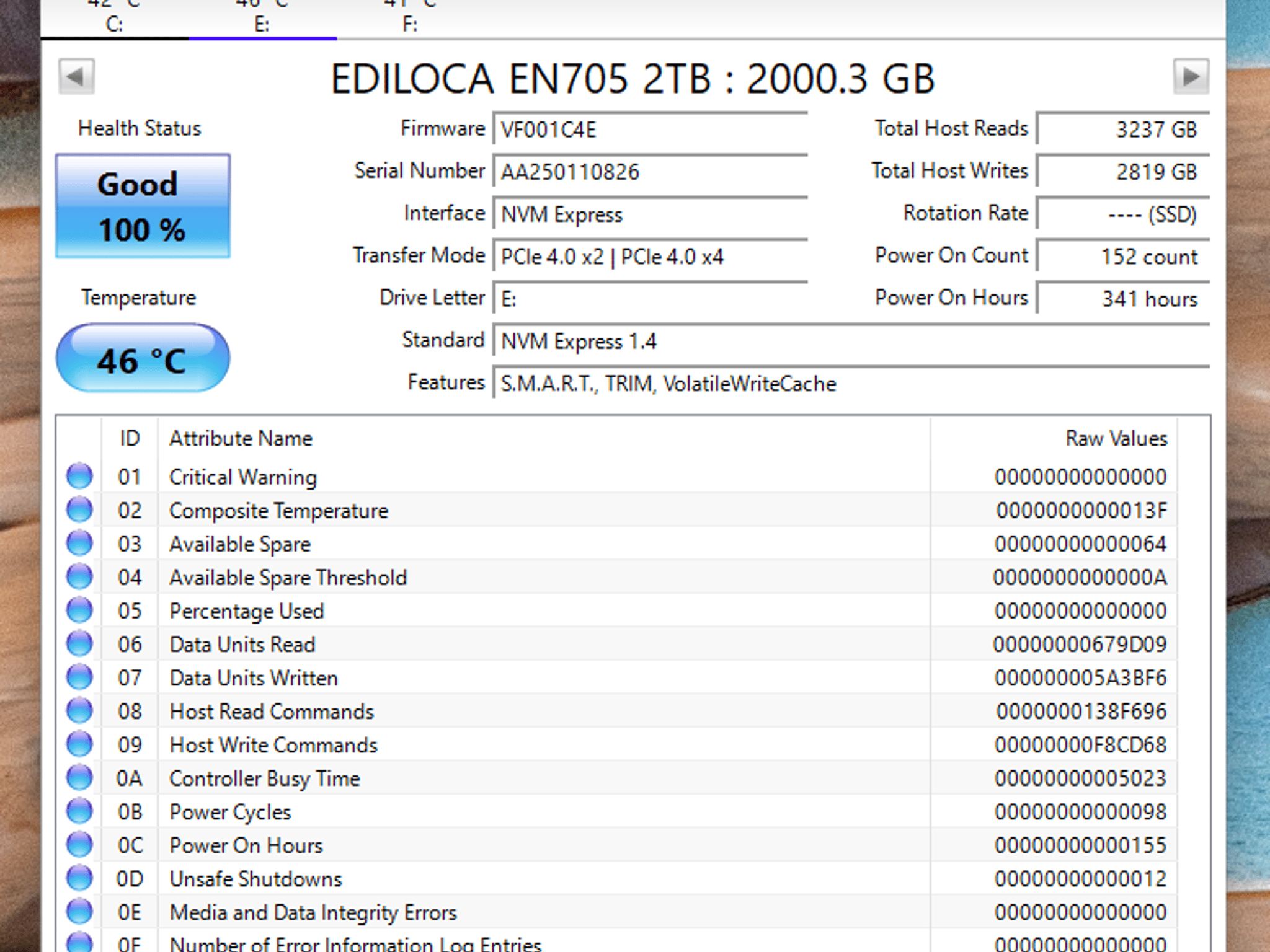1270x952 pixels.
Task: Click Total Host Writes value 2819 GB
Action: point(1123,171)
